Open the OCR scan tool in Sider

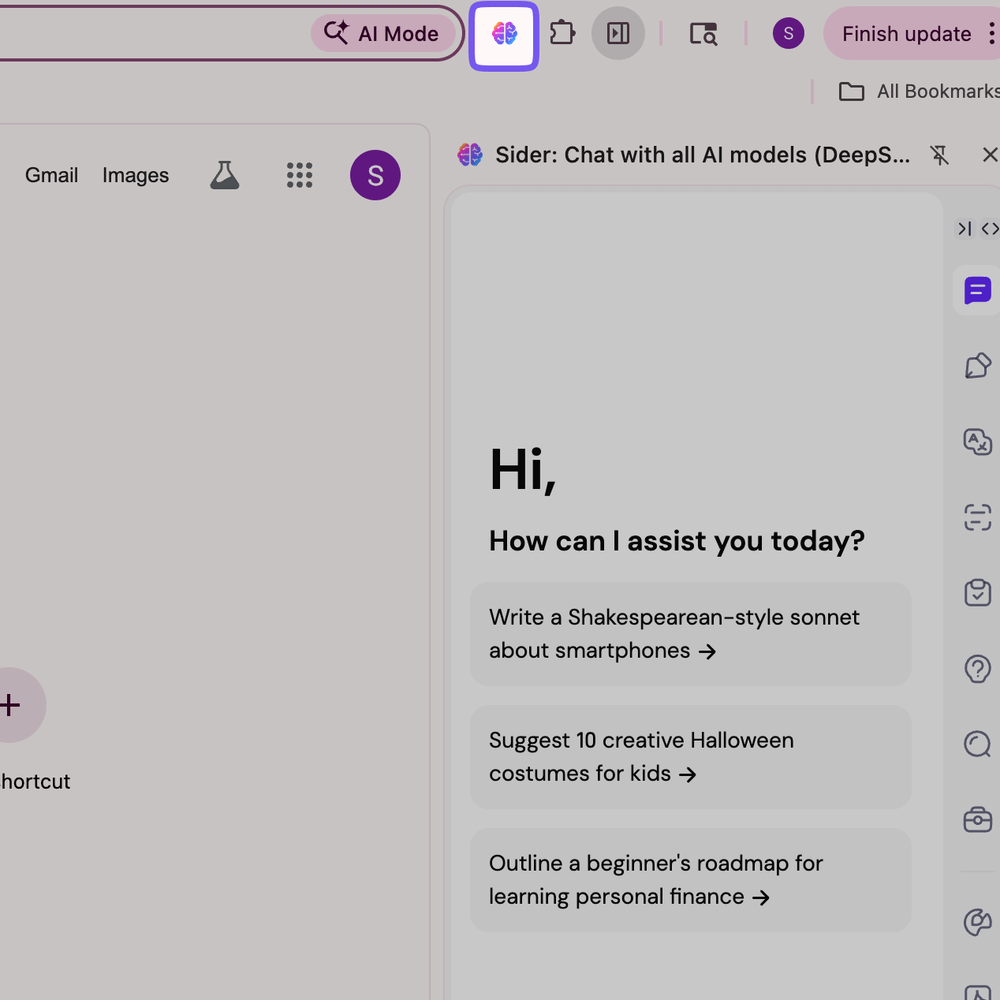978,517
